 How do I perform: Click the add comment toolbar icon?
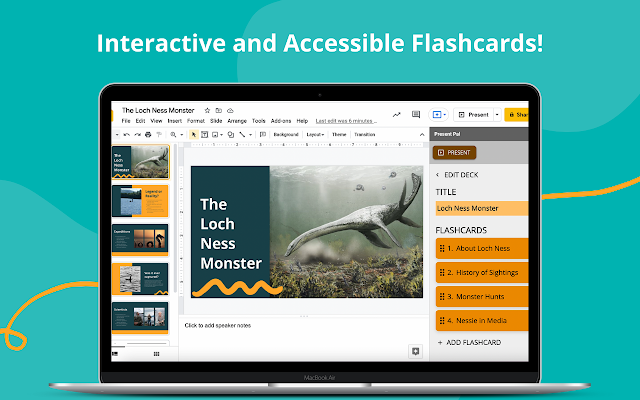click(263, 134)
